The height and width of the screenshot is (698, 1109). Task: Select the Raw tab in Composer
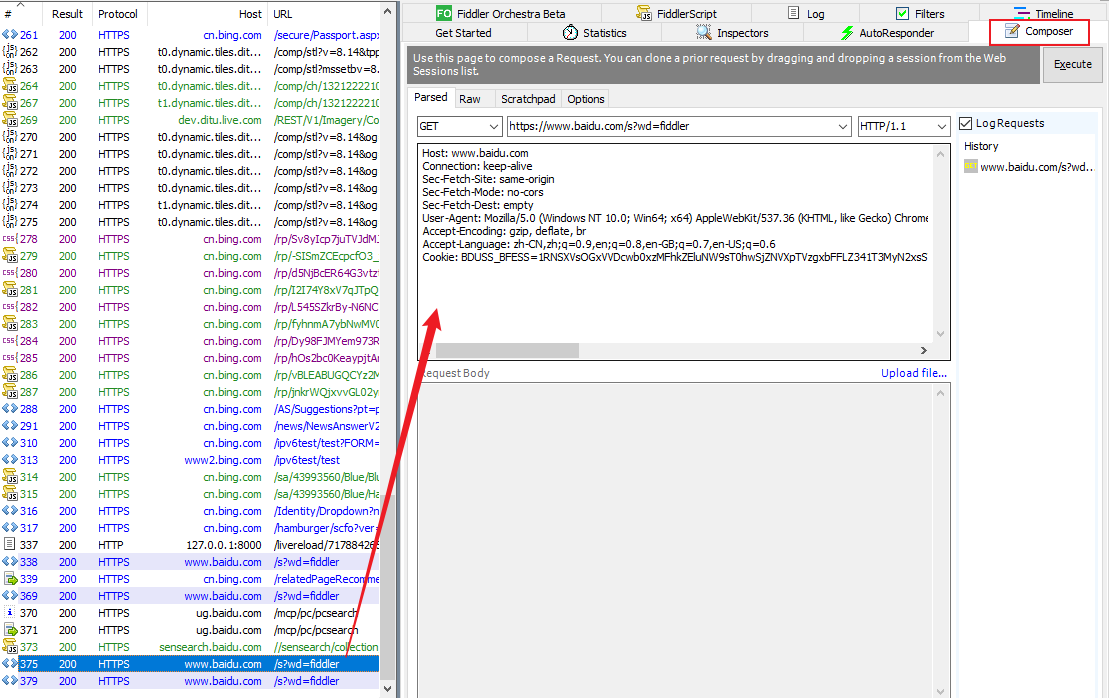pyautogui.click(x=470, y=99)
